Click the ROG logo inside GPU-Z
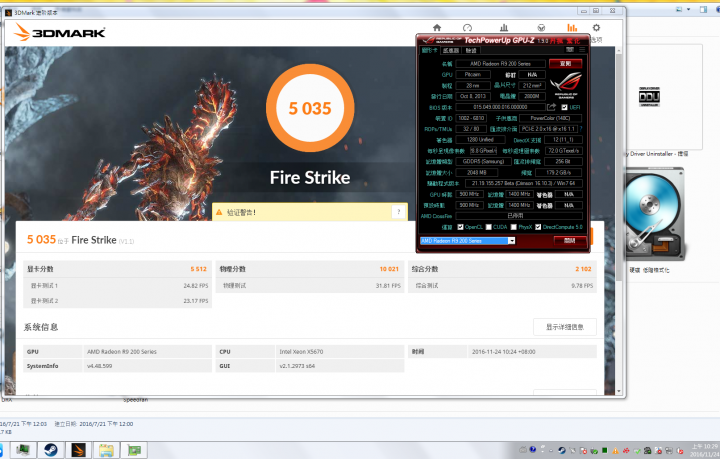 pyautogui.click(x=566, y=84)
